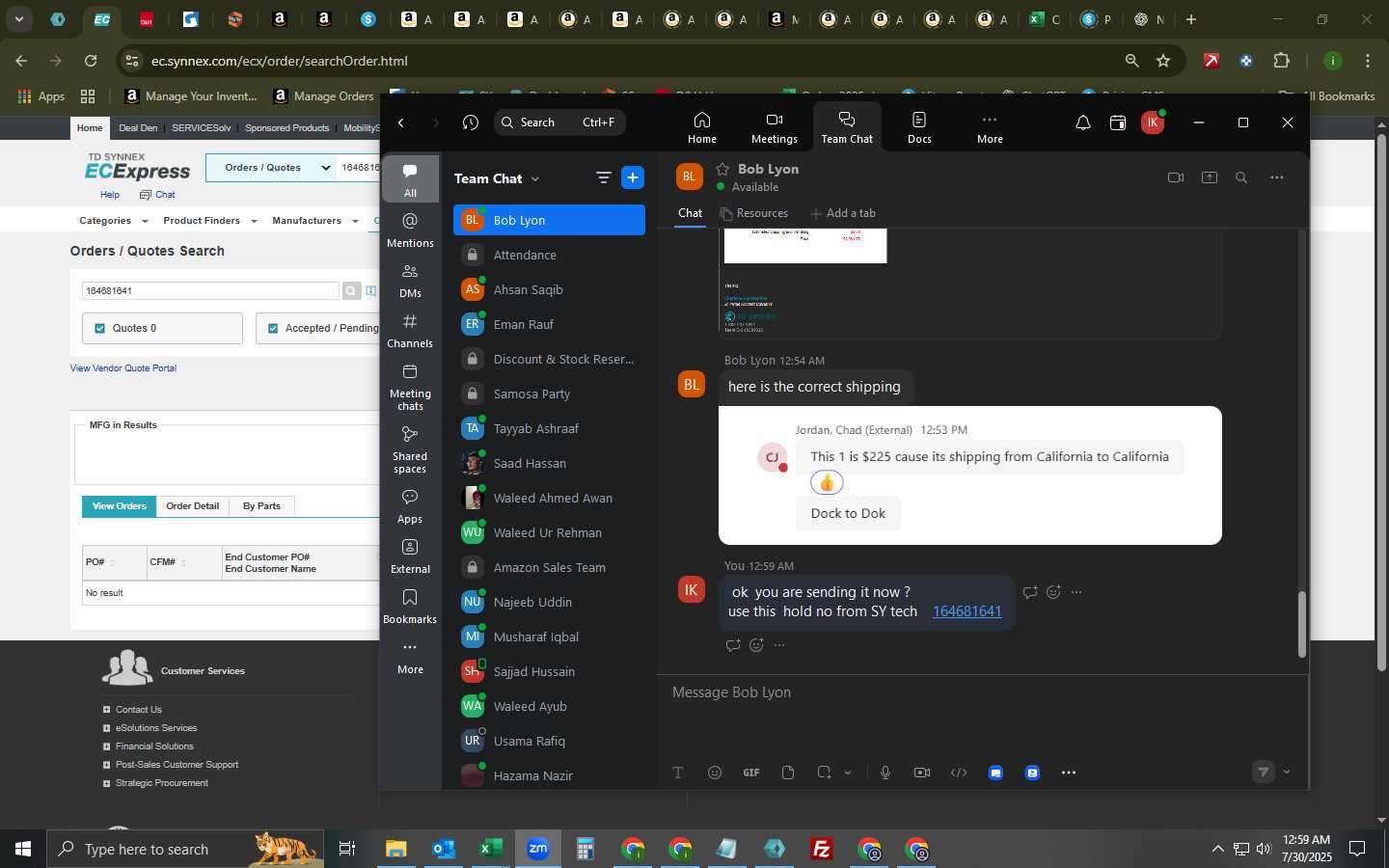Toggle the Quotes 0 checkbox

pos(100,328)
